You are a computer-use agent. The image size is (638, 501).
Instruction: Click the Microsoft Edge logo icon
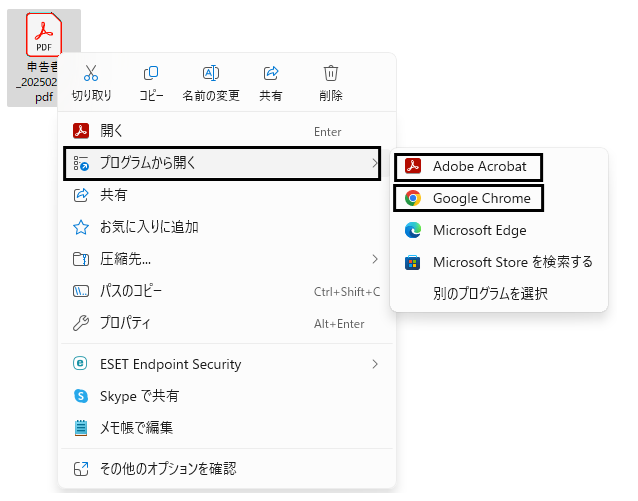pyautogui.click(x=413, y=230)
